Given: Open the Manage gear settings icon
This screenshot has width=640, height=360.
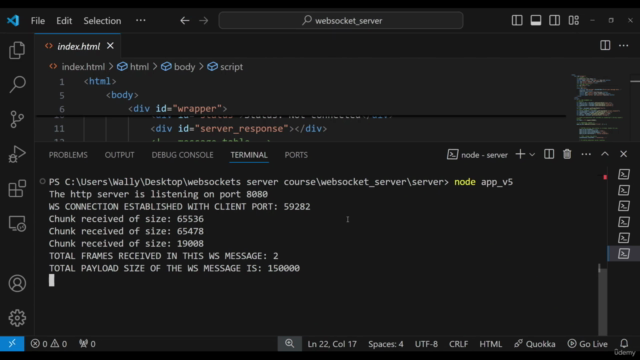Looking at the screenshot, I should click(17, 318).
